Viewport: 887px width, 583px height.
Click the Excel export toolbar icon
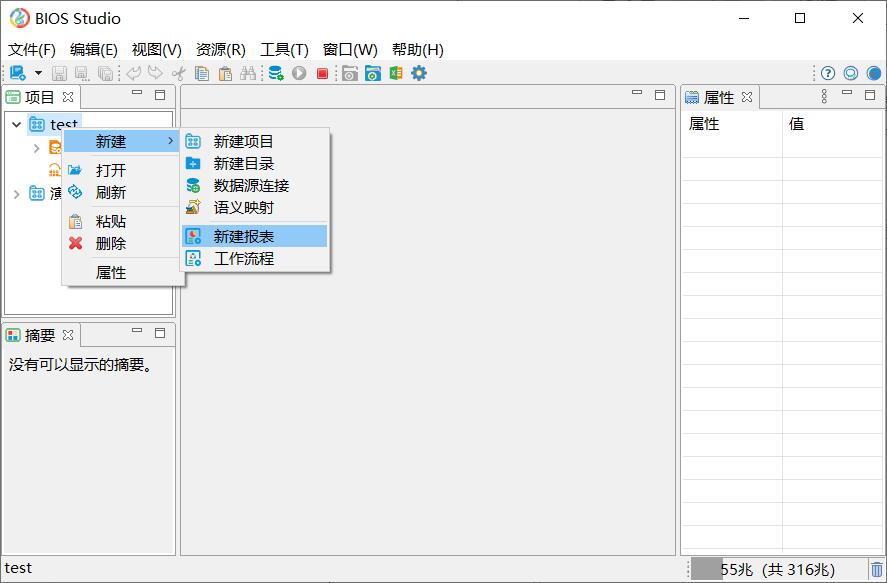click(x=396, y=73)
